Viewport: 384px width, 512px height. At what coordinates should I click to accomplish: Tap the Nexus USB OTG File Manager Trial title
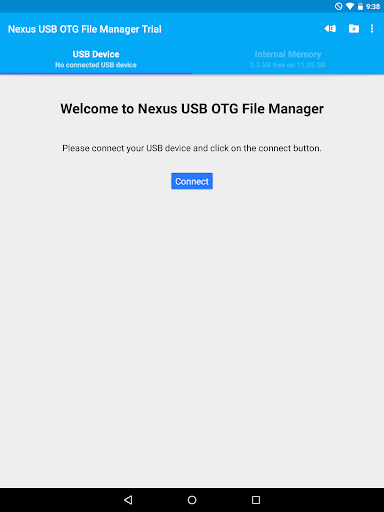85,29
